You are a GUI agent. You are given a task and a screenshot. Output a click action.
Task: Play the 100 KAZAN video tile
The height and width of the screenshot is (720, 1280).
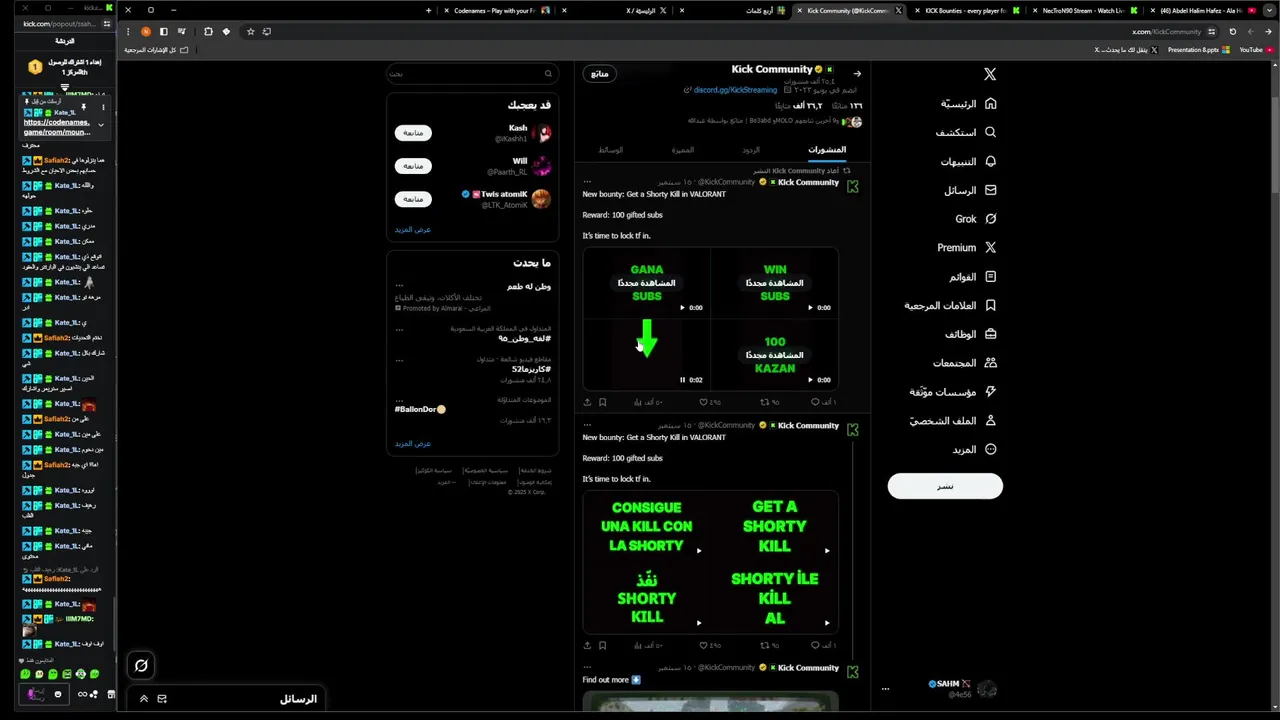tap(775, 354)
